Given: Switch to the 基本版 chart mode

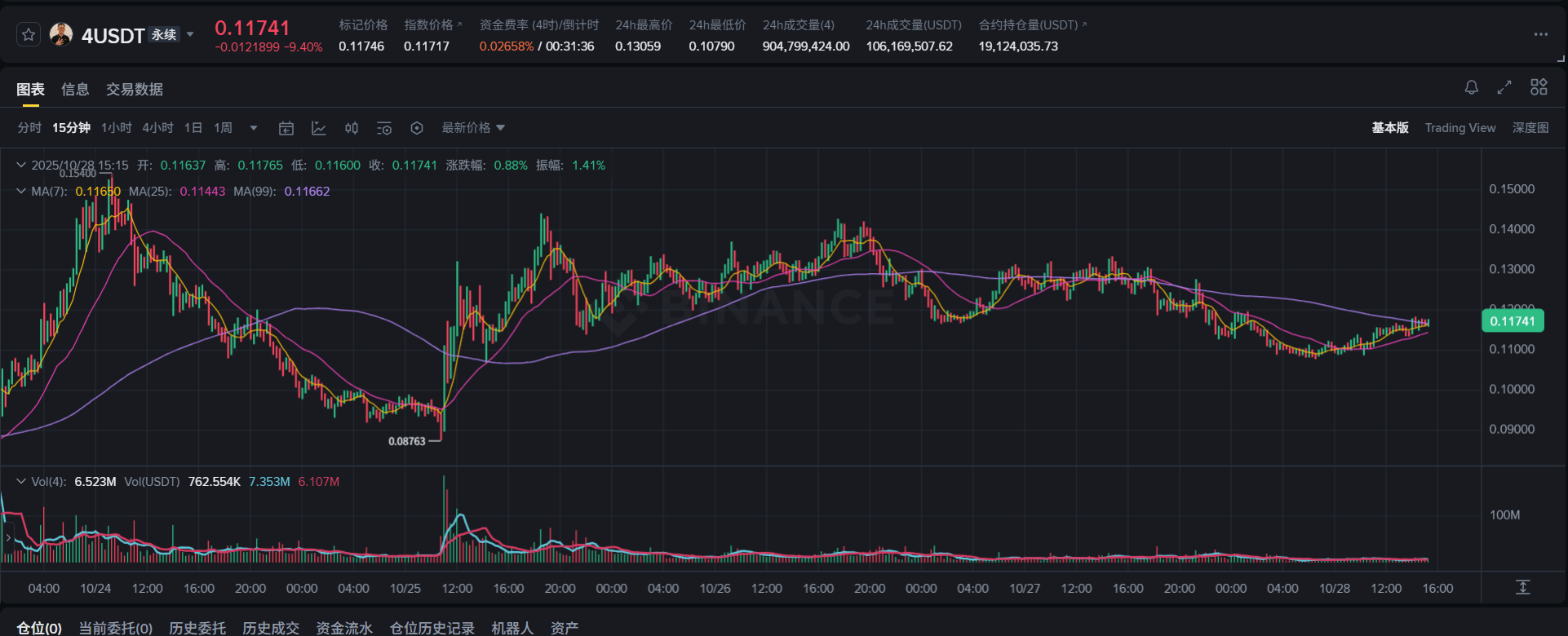Looking at the screenshot, I should pos(1389,128).
